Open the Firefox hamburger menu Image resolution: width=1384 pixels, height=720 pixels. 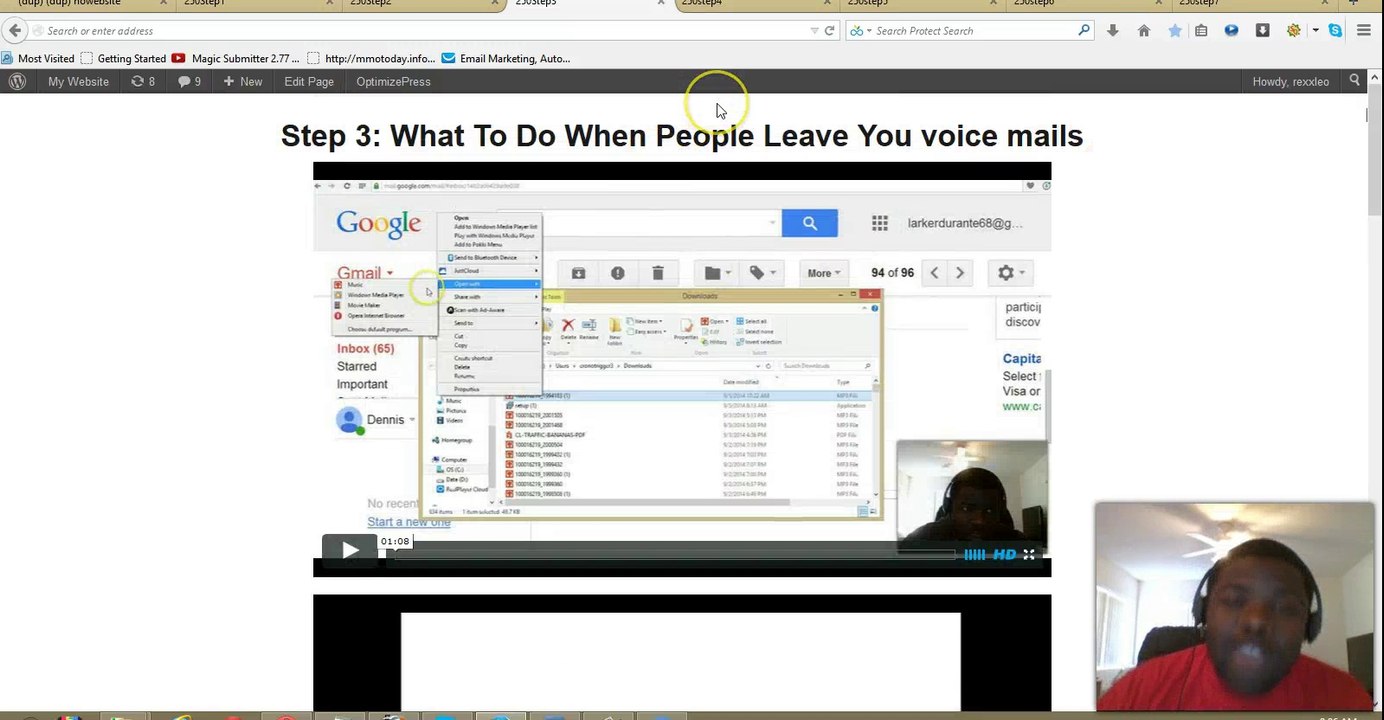[1364, 31]
